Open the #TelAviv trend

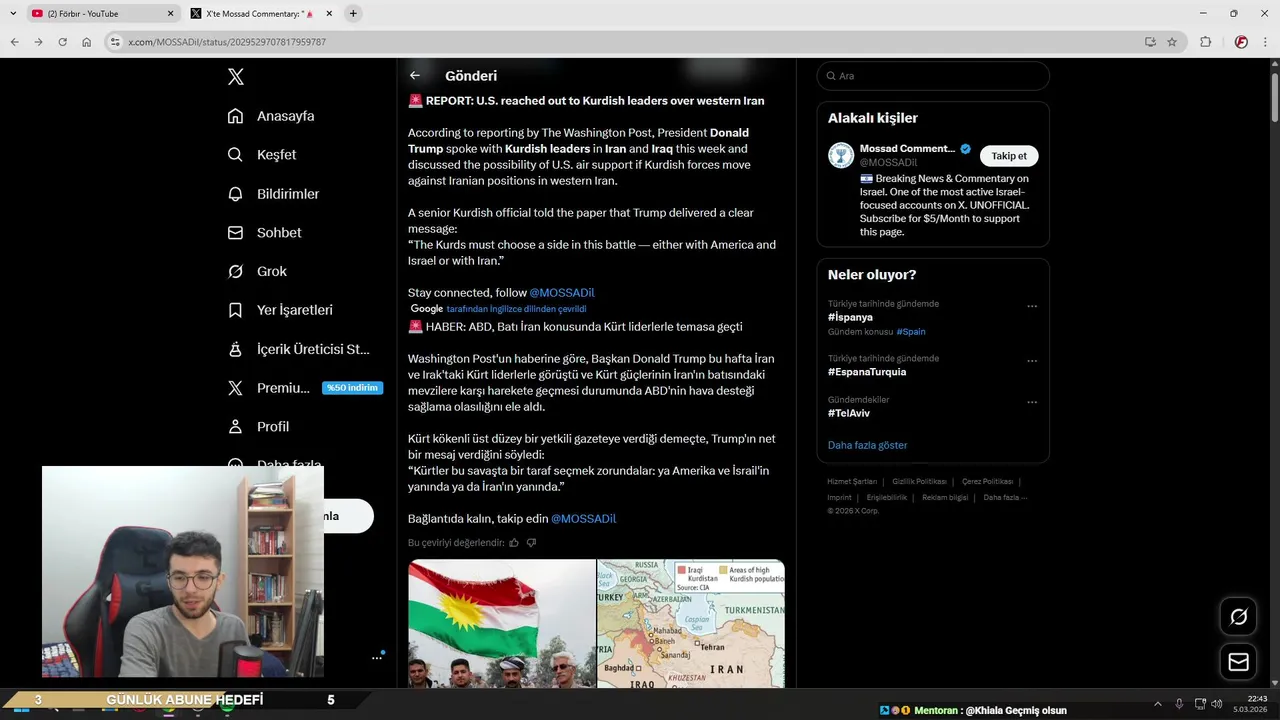tap(848, 413)
